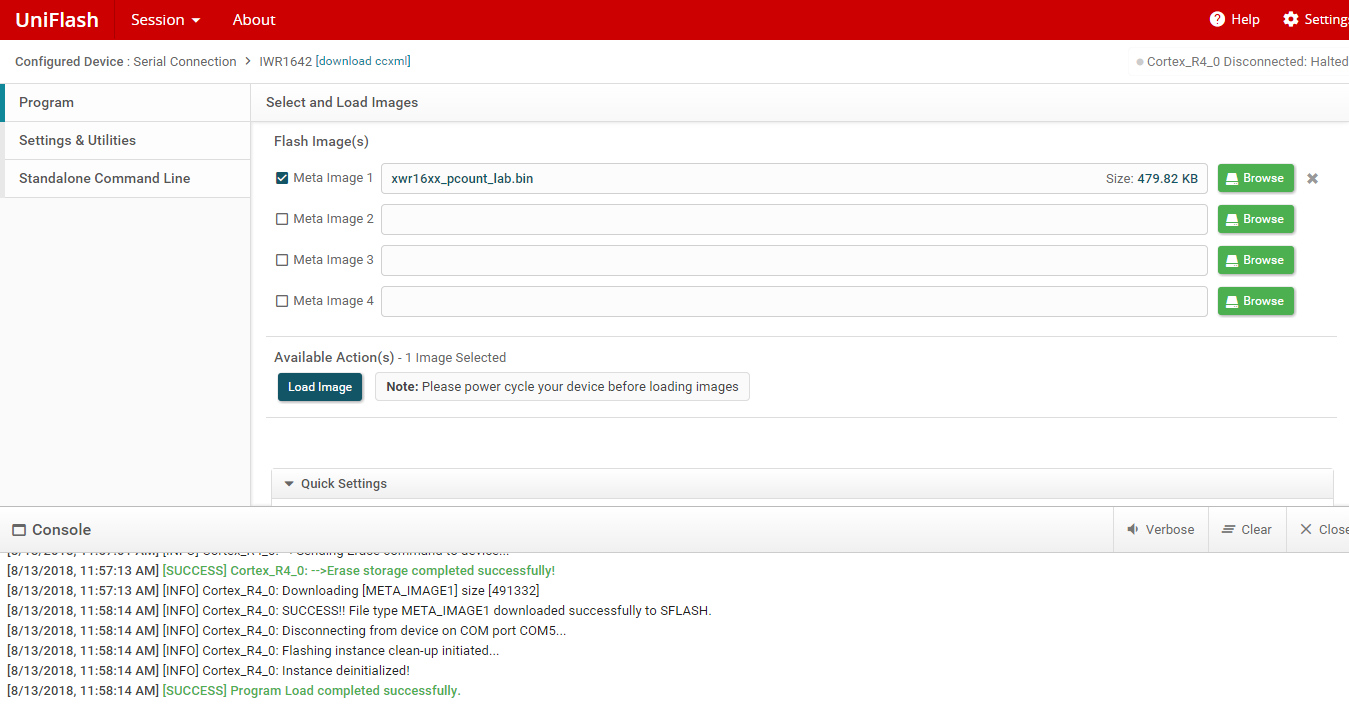Browse for Meta Image 4 file
Image resolution: width=1349 pixels, height=706 pixels.
click(1256, 301)
